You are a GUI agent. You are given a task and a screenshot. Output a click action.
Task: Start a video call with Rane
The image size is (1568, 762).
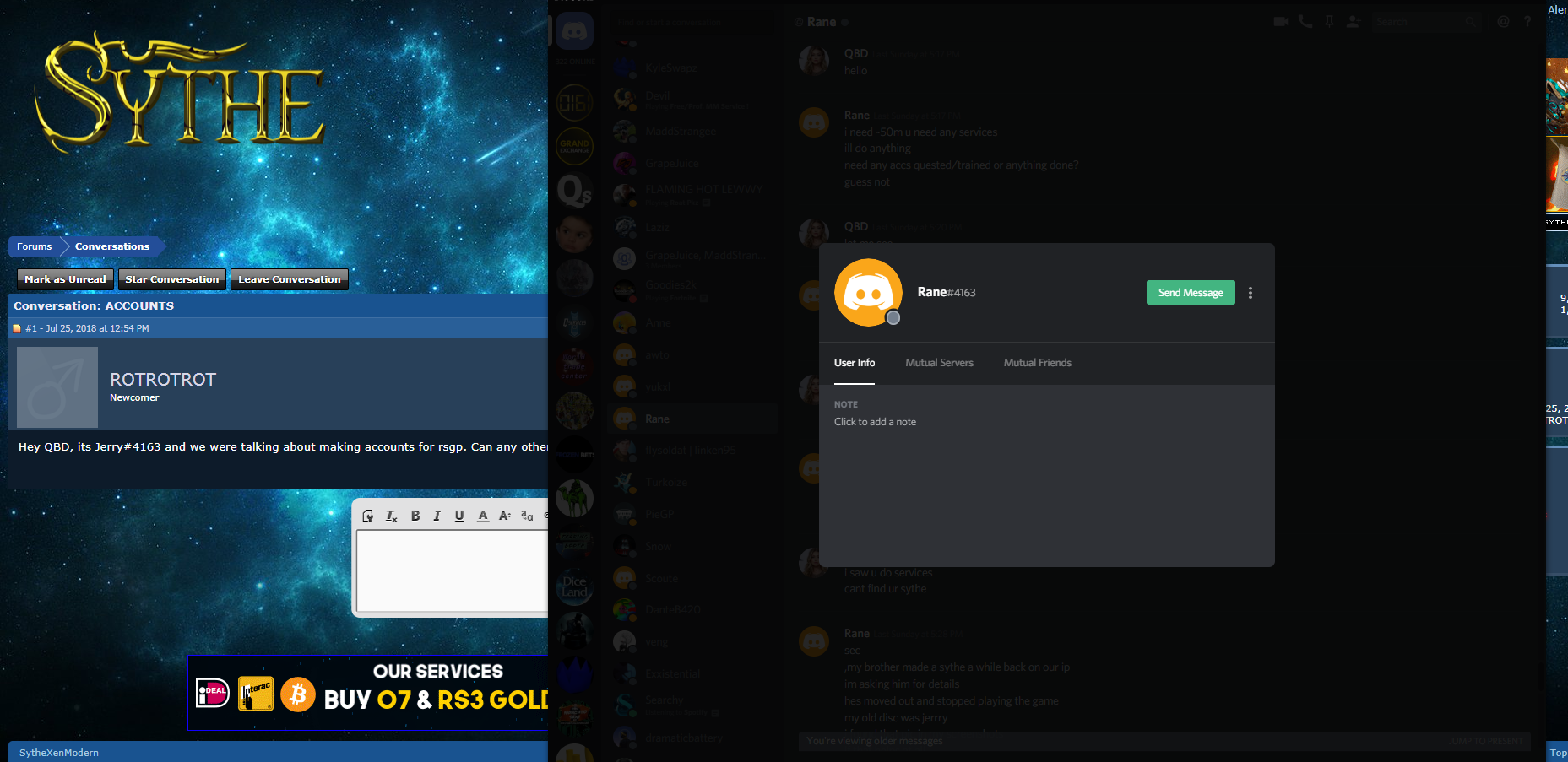click(x=1281, y=22)
